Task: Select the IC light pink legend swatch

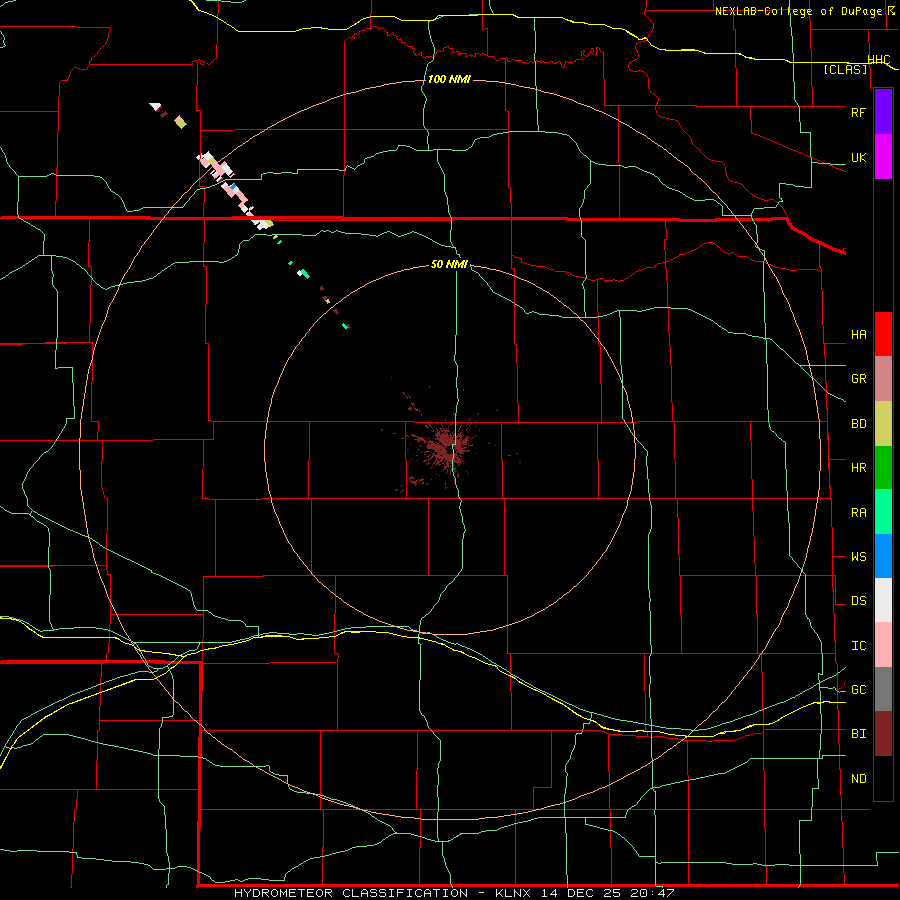Action: tap(883, 645)
